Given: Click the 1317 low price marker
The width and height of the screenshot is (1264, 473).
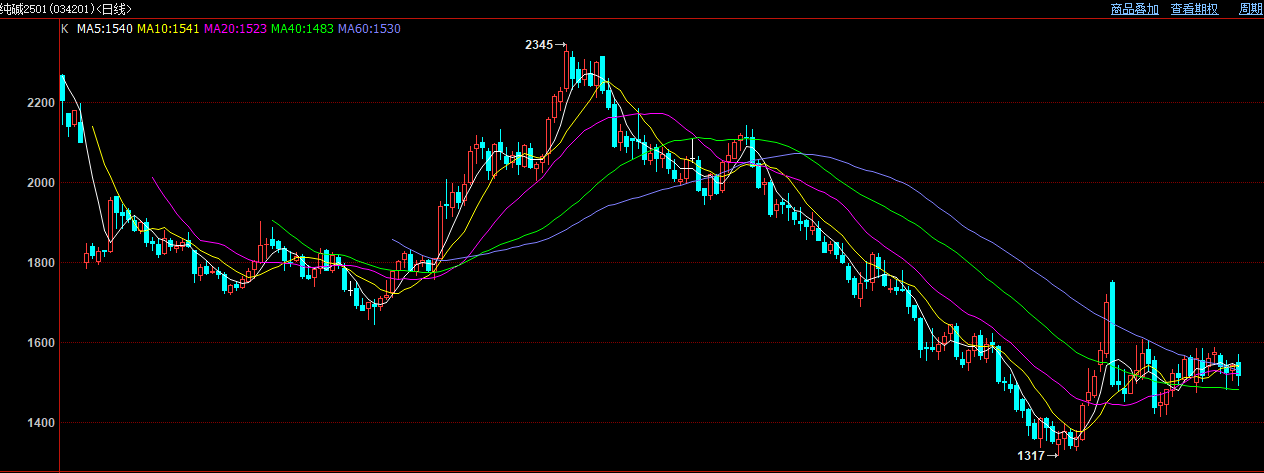Looking at the screenshot, I should click(x=1031, y=456).
